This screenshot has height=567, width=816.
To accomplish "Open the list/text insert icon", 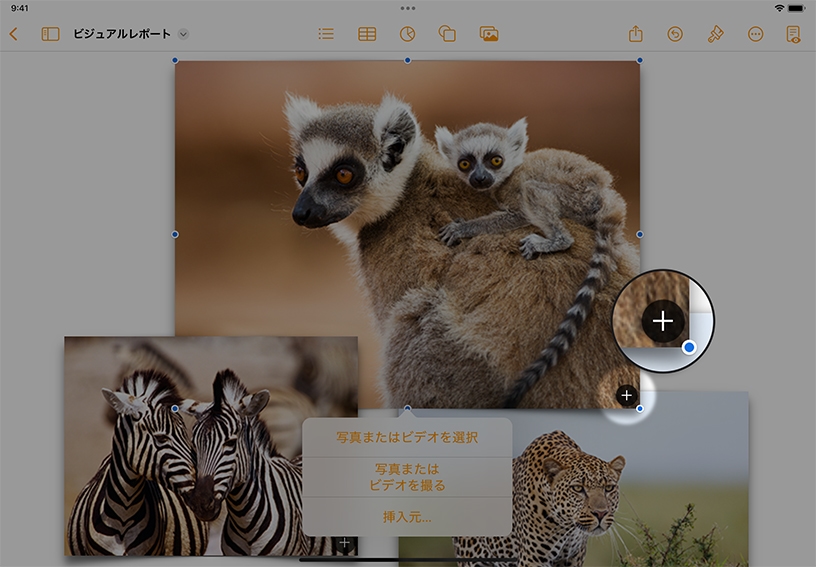I will pyautogui.click(x=326, y=34).
